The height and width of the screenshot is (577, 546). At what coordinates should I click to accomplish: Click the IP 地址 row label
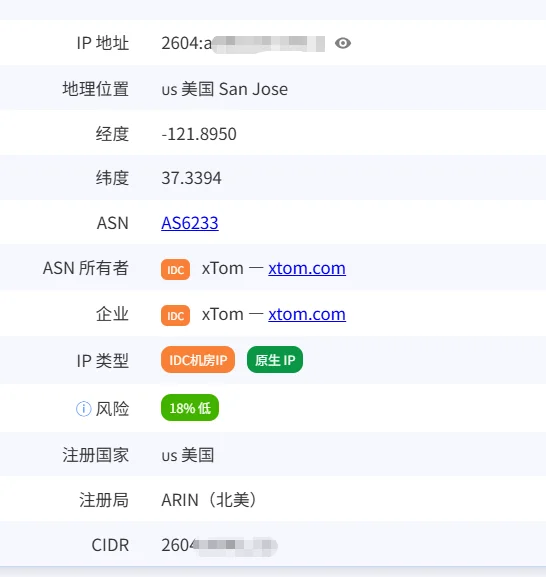pos(103,43)
